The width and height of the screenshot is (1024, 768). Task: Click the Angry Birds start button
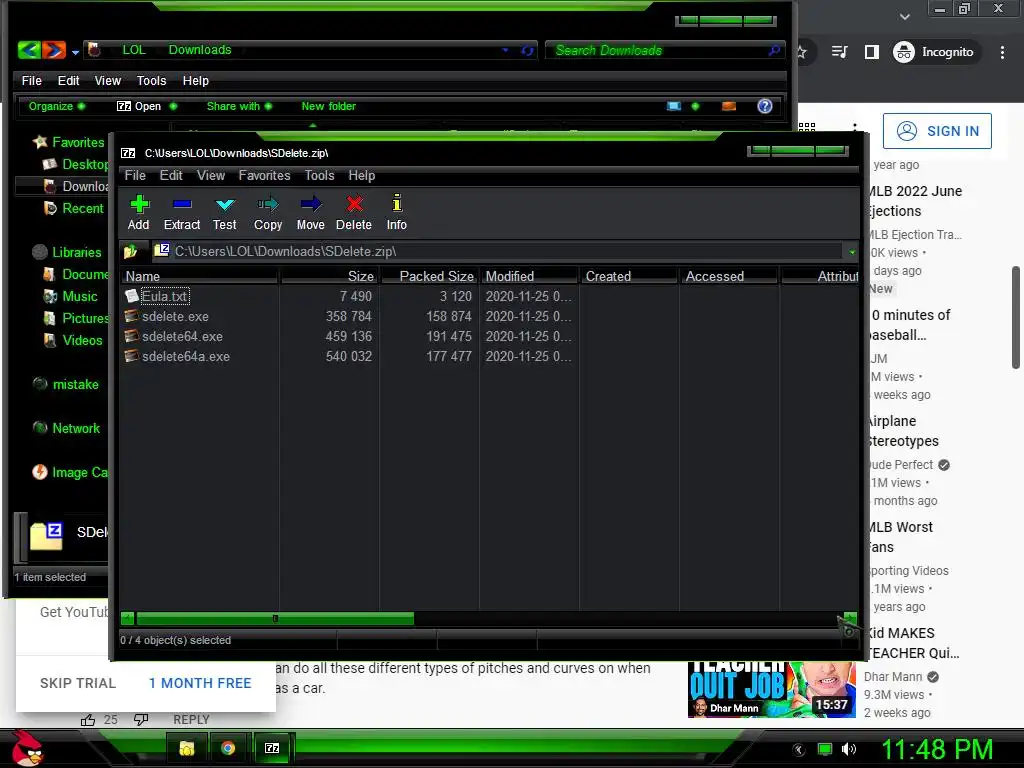click(x=26, y=748)
